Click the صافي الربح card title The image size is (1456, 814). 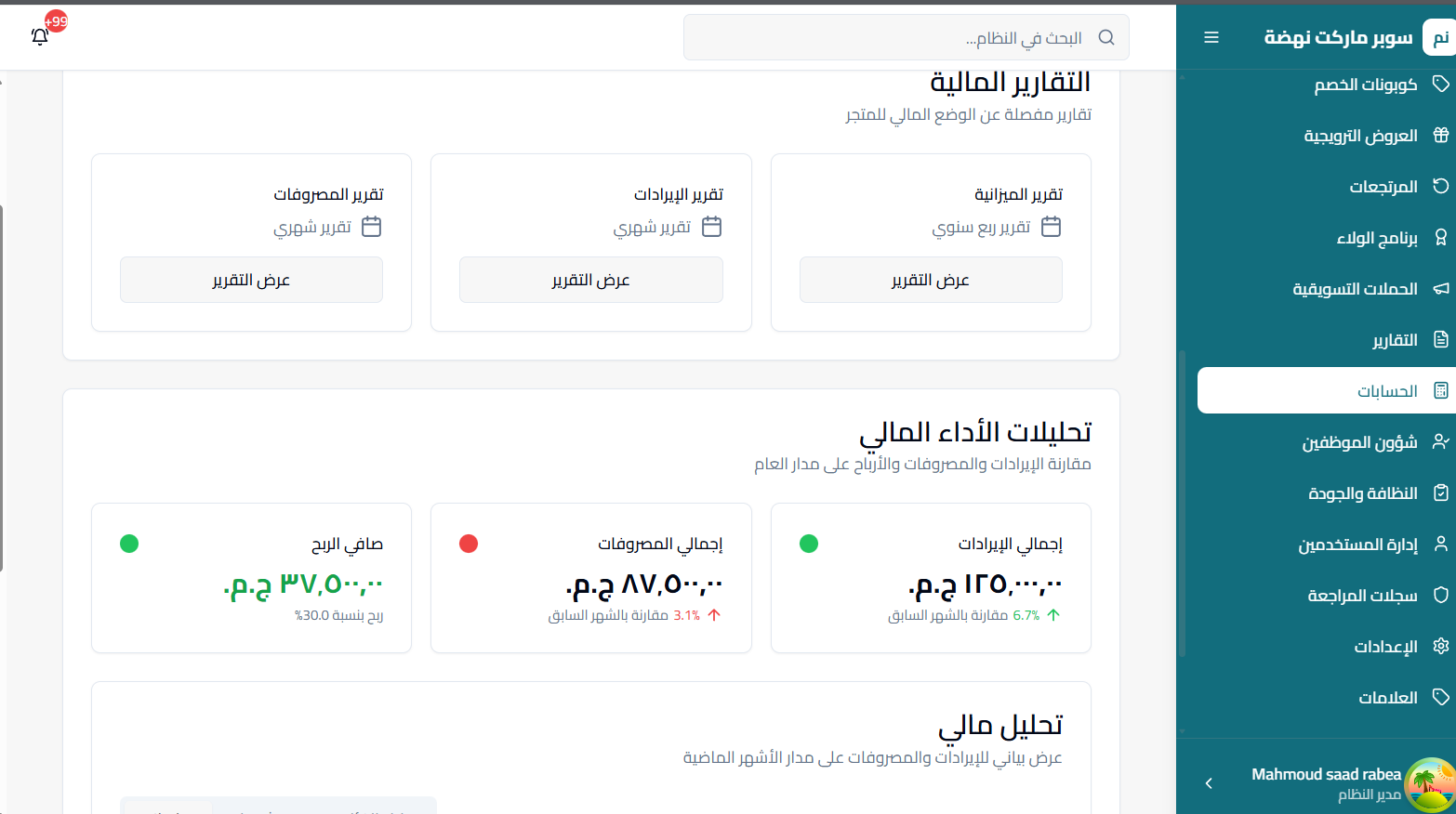347,544
